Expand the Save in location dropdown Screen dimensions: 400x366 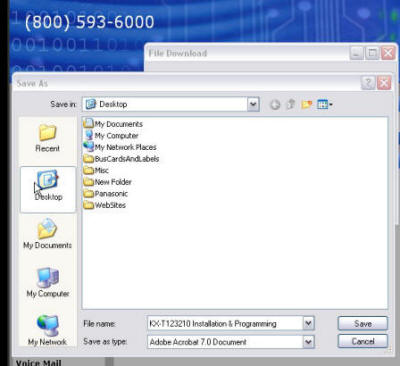click(x=253, y=104)
